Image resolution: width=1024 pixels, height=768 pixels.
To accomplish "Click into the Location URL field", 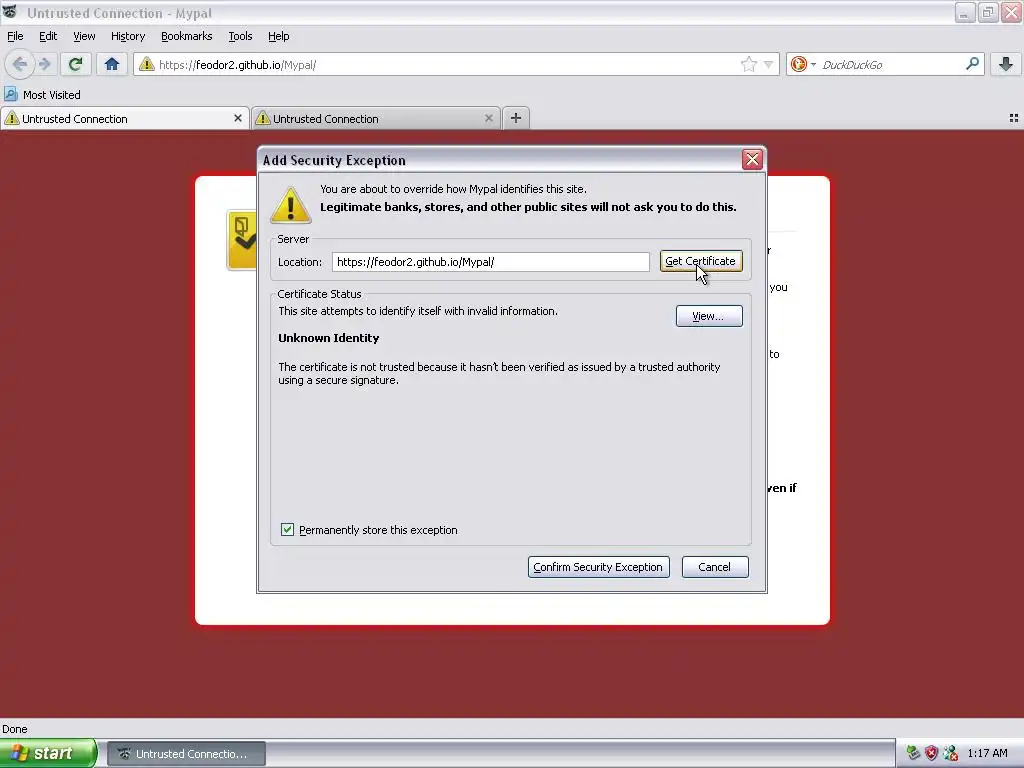I will 490,262.
